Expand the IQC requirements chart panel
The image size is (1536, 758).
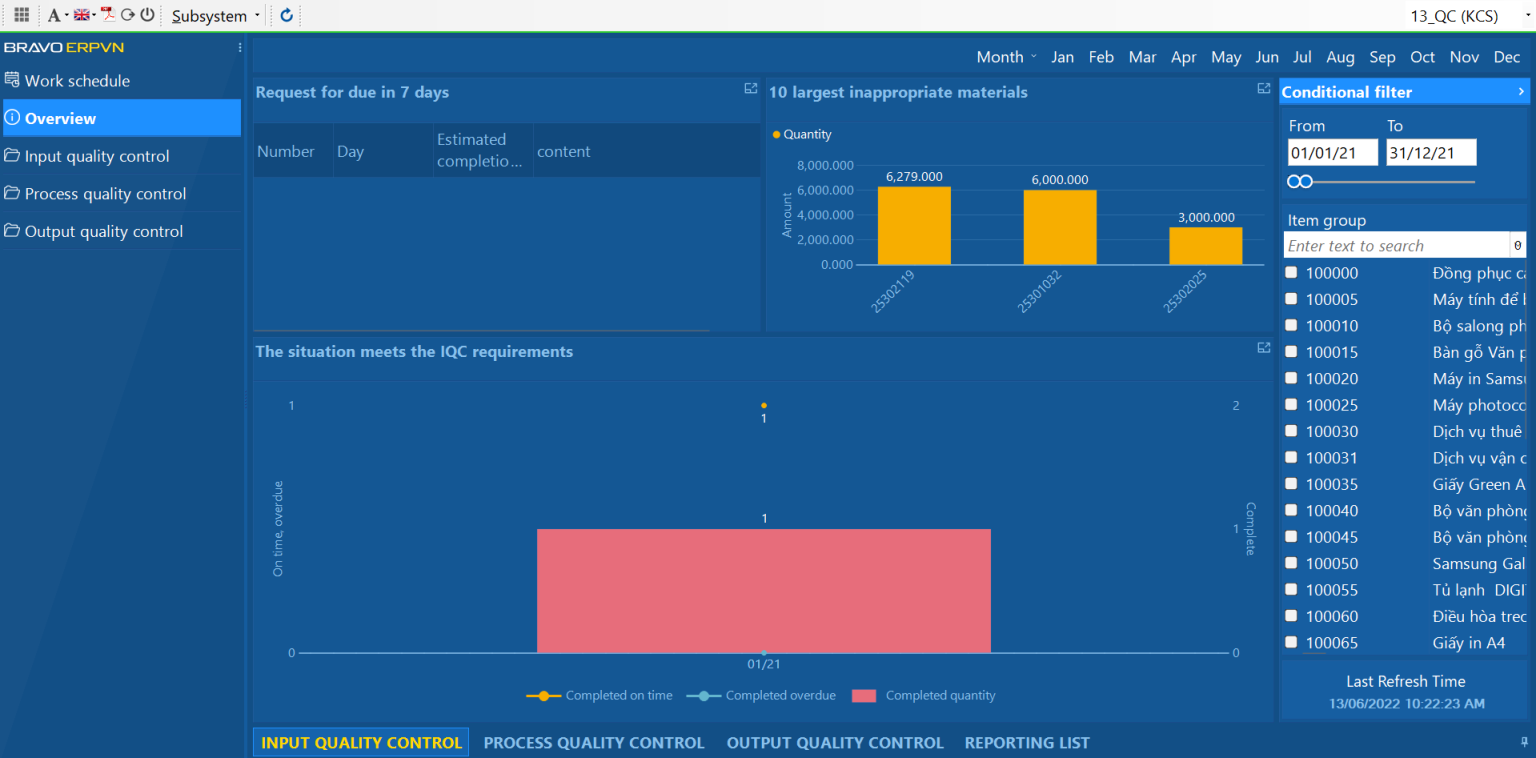click(x=1264, y=348)
